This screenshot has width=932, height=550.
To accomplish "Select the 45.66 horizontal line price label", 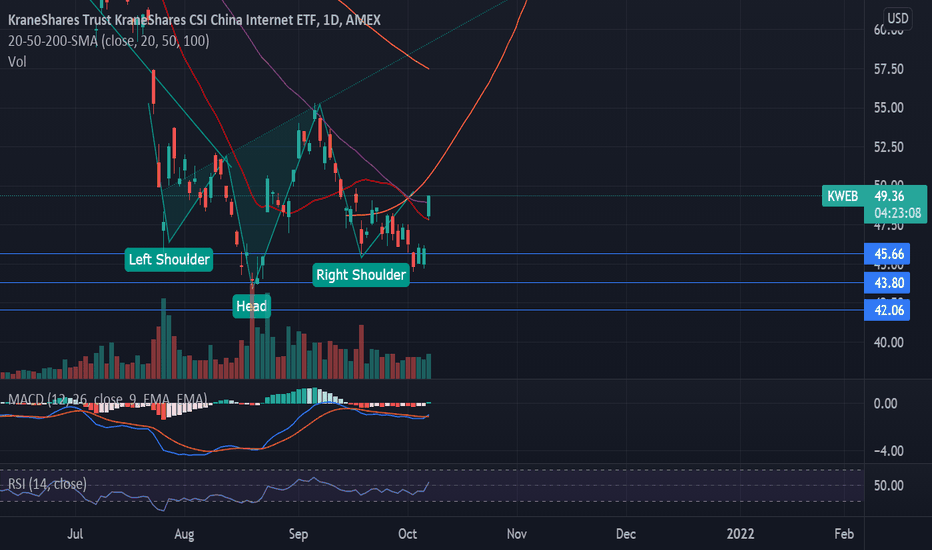I will [887, 254].
